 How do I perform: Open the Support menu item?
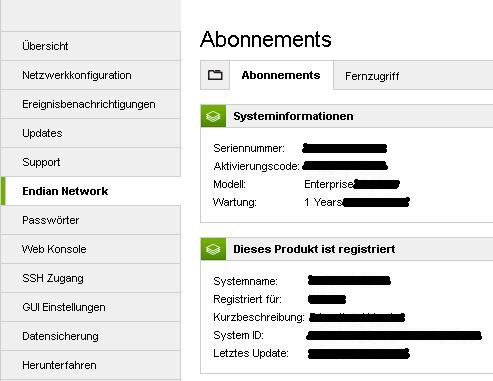[90, 162]
